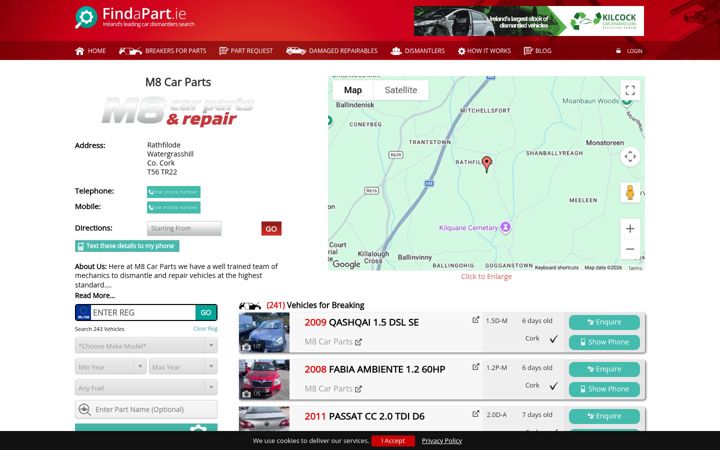Open the Privacy Policy link
Image resolution: width=720 pixels, height=450 pixels.
click(442, 441)
